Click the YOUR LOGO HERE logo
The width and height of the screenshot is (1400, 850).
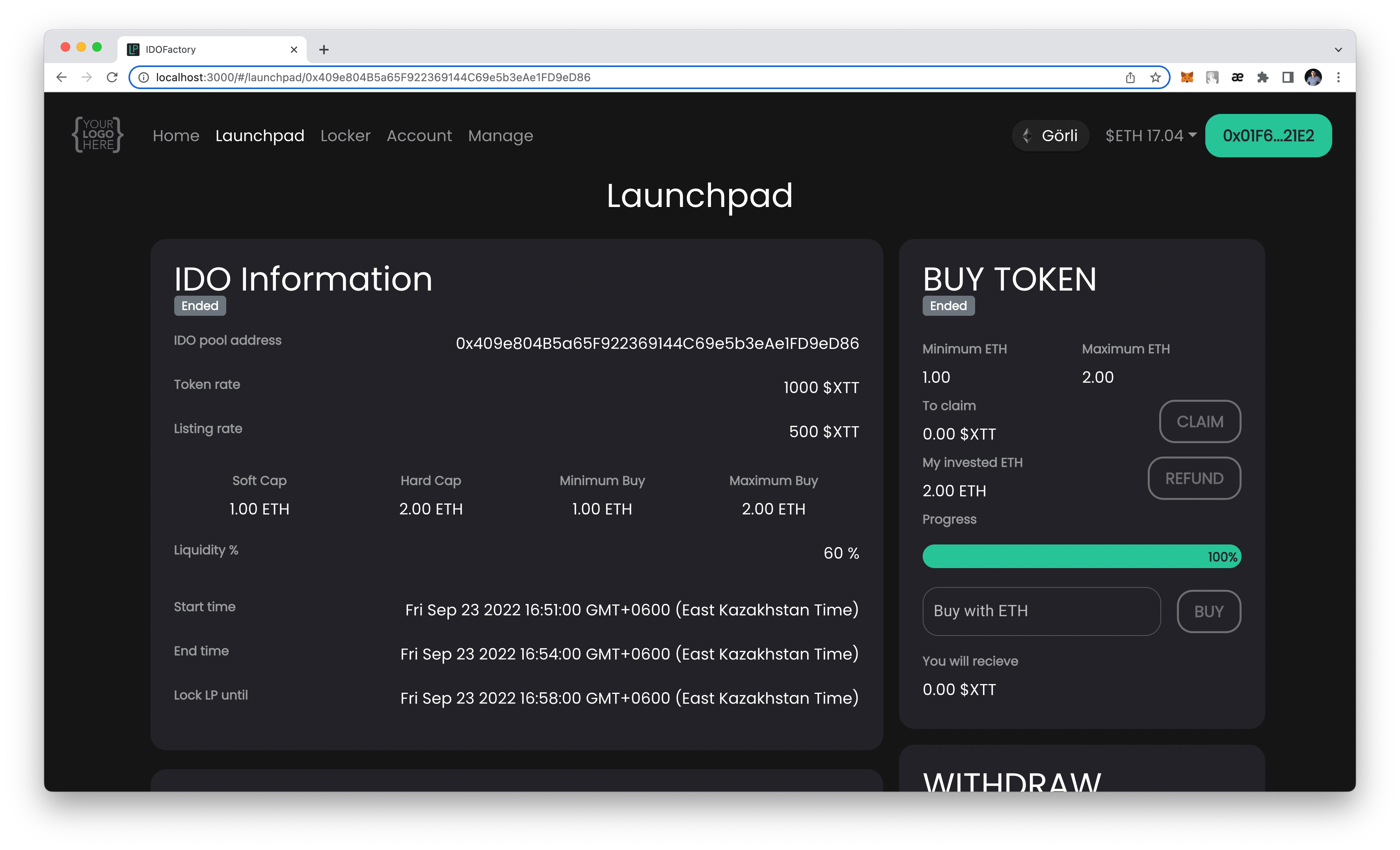point(98,135)
